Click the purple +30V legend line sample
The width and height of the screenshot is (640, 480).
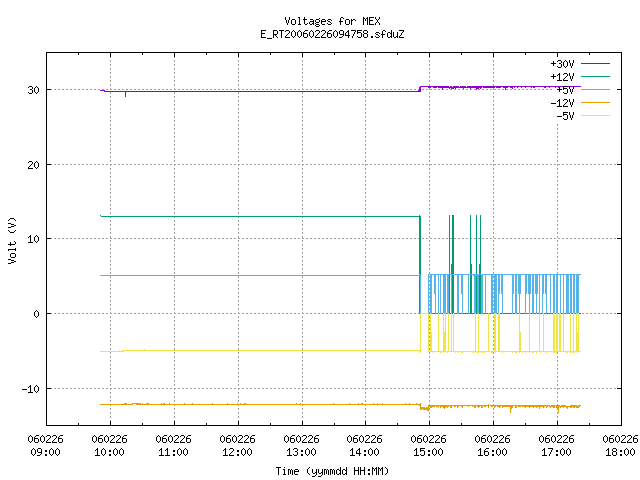595,64
